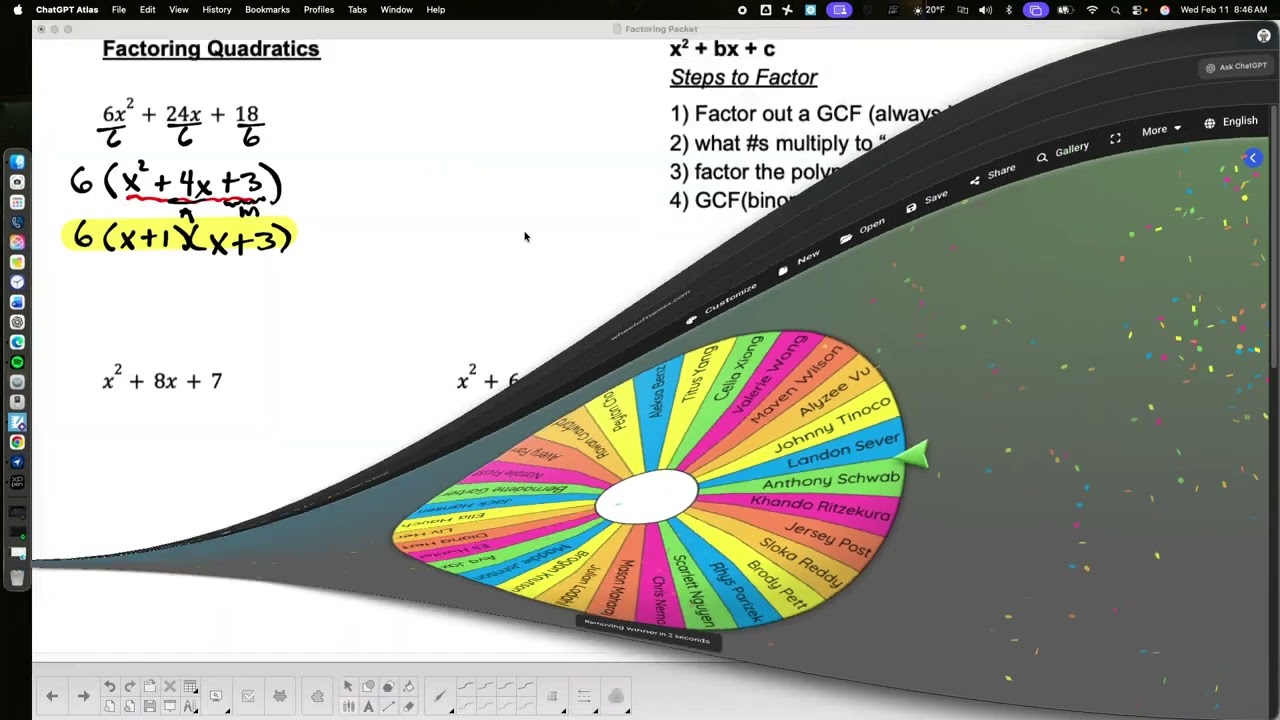Click the Landon Sever wheel slice

(x=843, y=452)
